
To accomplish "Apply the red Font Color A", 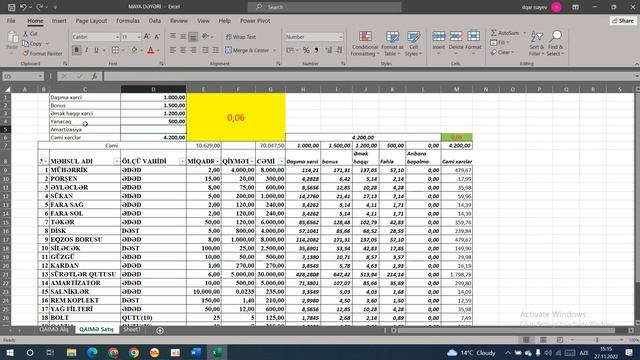I will pos(151,50).
